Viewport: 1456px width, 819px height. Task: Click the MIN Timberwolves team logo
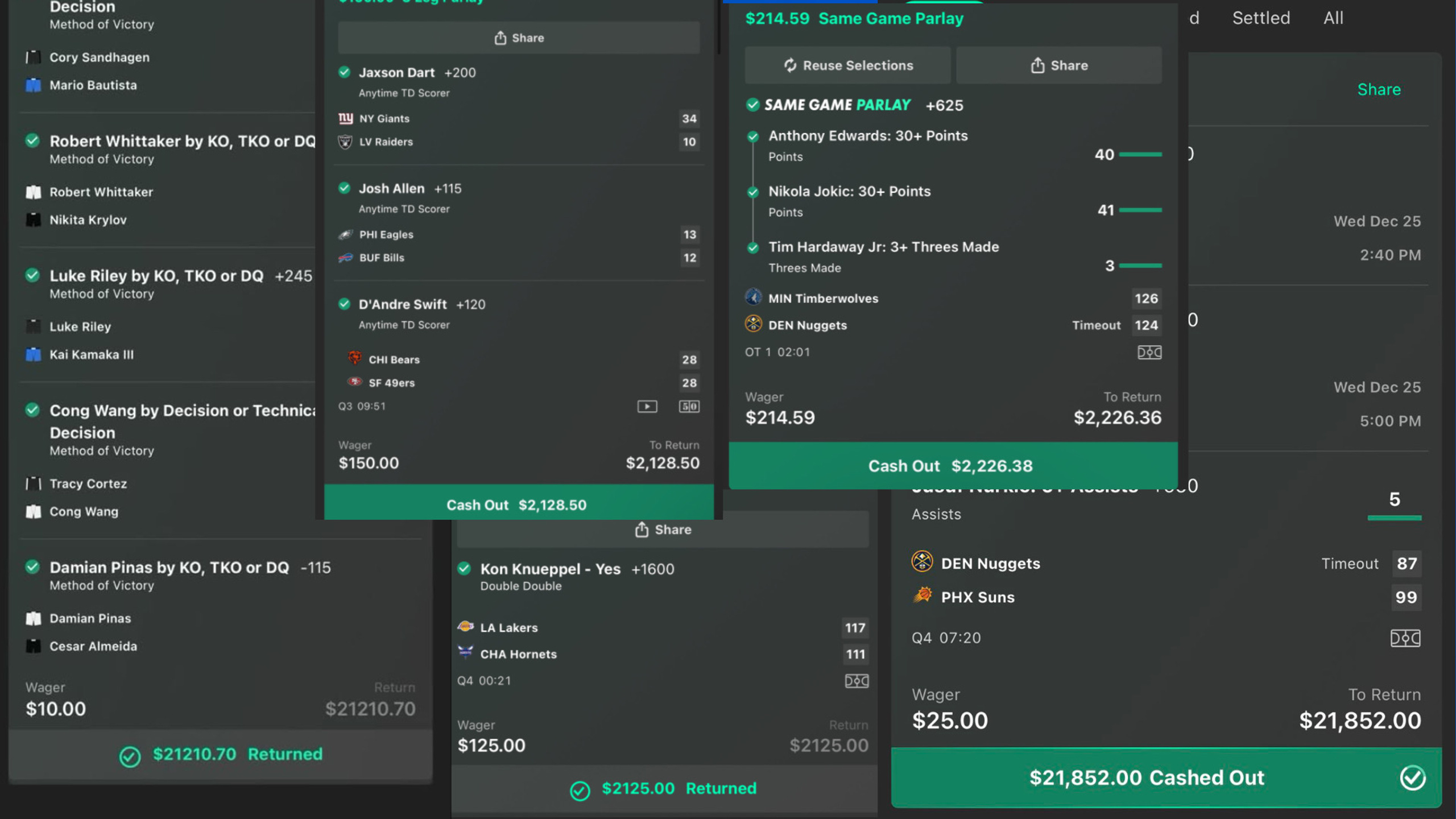(753, 297)
